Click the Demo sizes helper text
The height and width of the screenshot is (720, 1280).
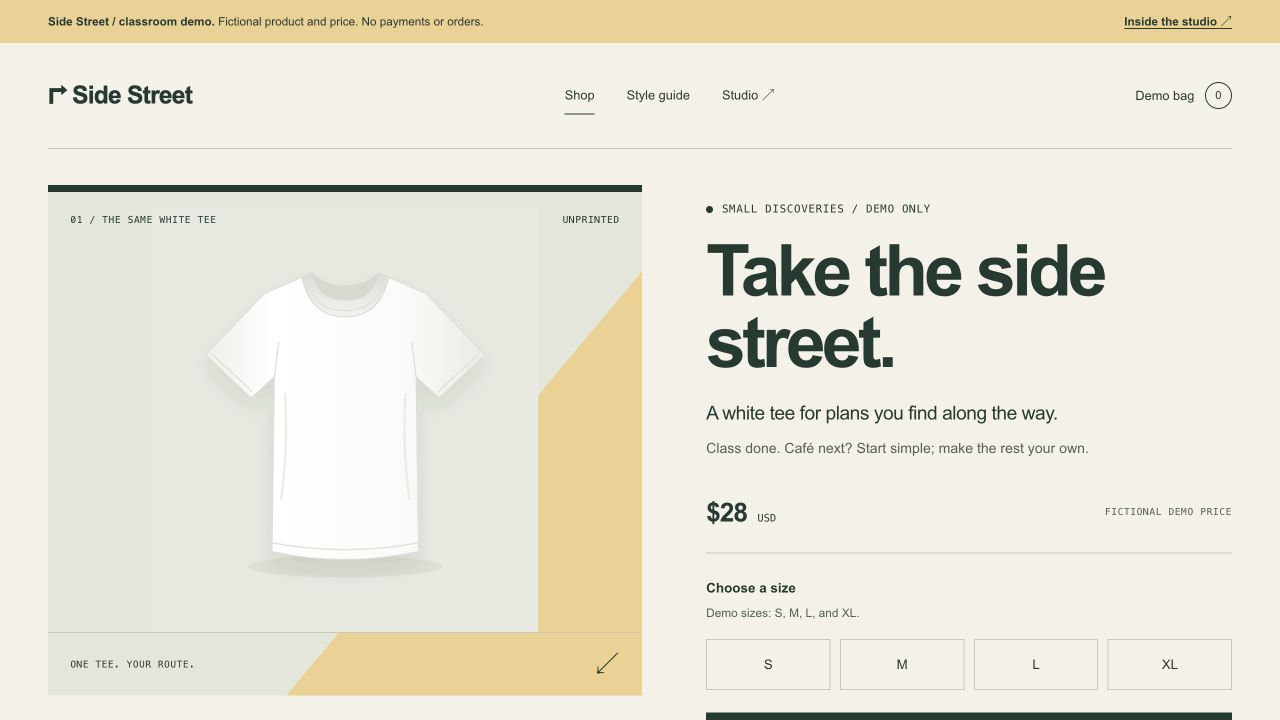[783, 613]
